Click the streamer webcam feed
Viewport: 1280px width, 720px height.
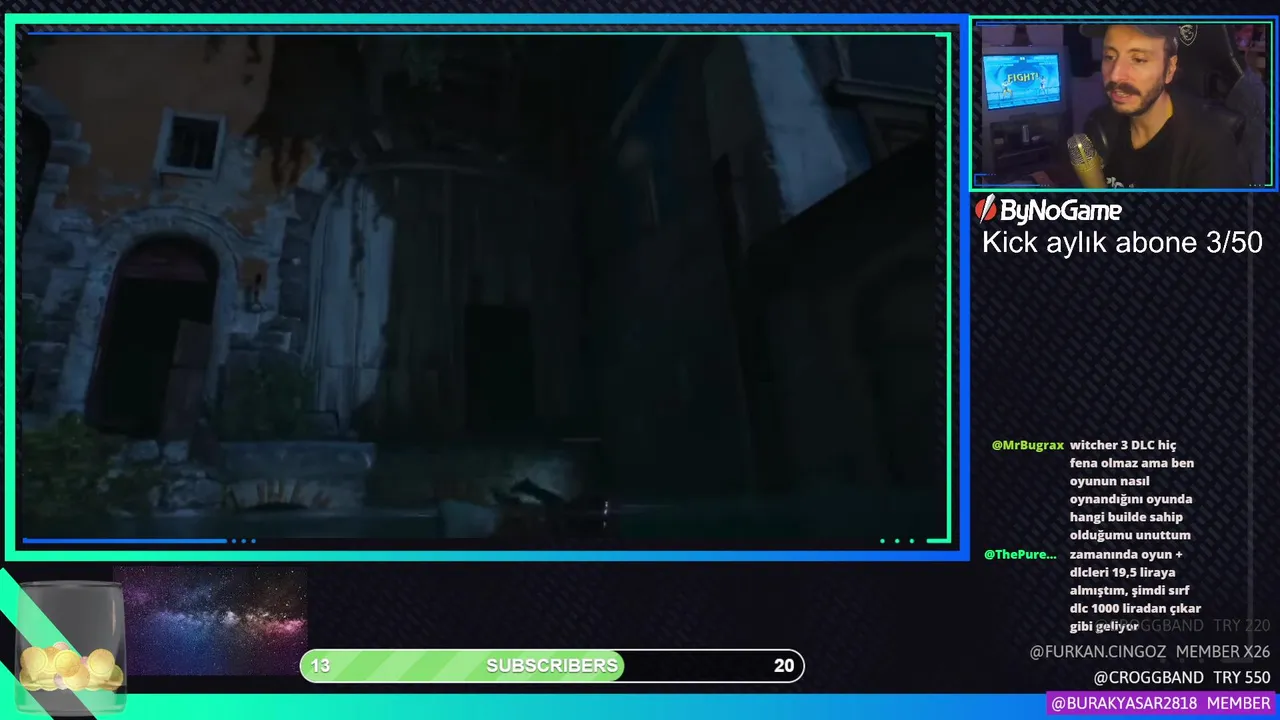[1123, 105]
